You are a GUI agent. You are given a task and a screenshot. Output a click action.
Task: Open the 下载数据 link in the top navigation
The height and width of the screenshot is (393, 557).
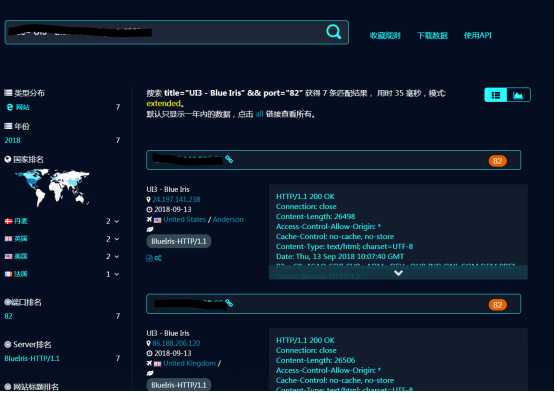click(x=432, y=36)
